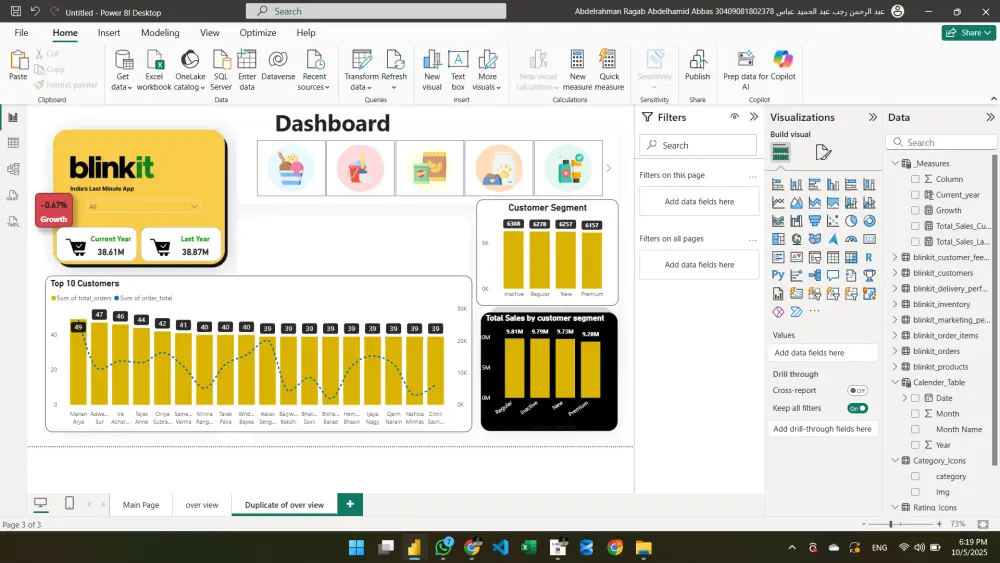This screenshot has height=563, width=1000.
Task: Check the Current_year measure checkbox
Action: point(915,194)
